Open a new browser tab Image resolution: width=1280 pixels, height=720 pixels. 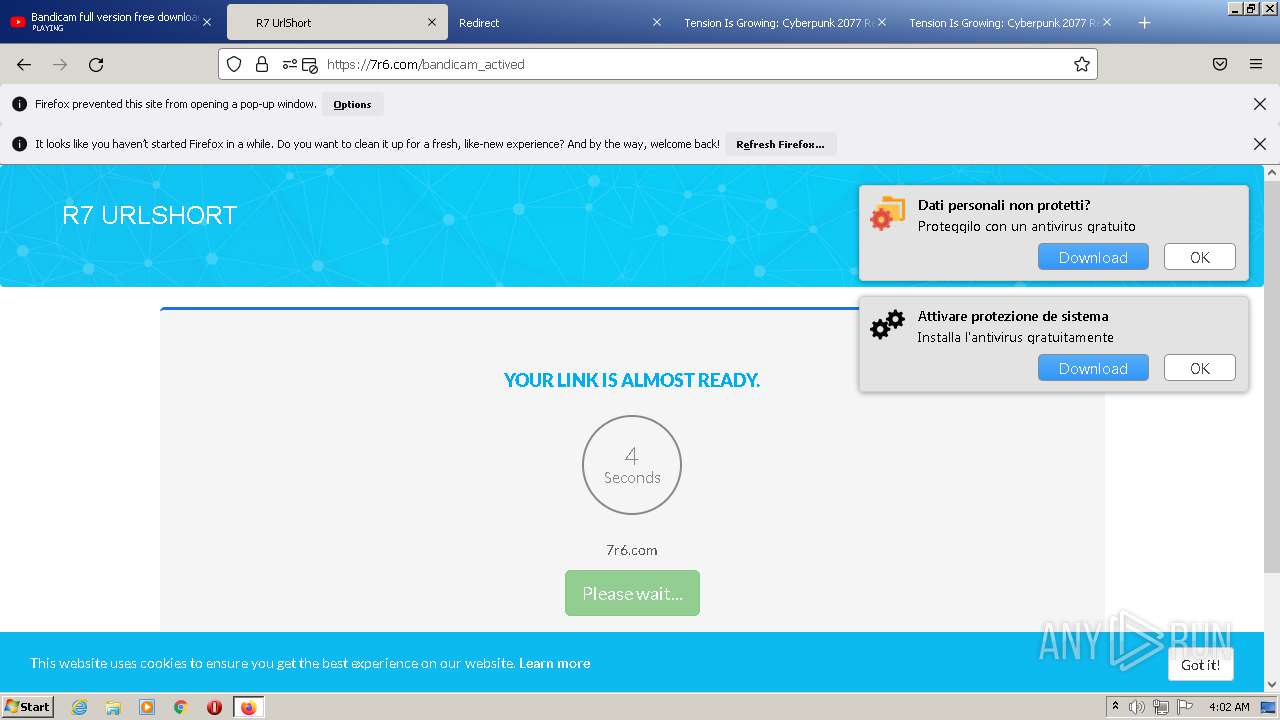pyautogui.click(x=1144, y=23)
